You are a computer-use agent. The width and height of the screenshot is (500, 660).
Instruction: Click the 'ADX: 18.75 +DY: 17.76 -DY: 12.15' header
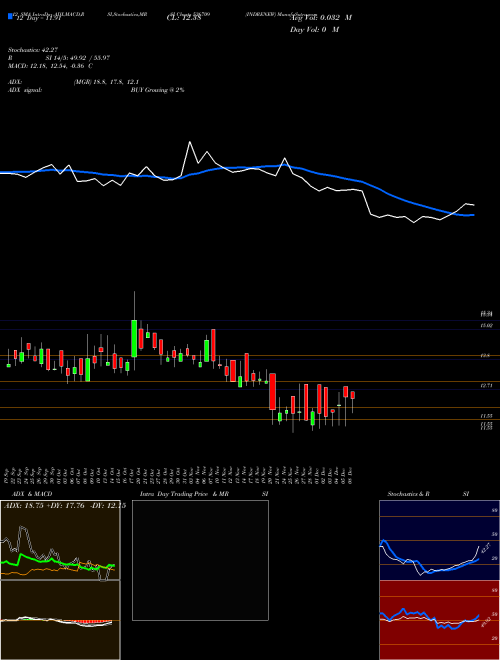[64, 506]
